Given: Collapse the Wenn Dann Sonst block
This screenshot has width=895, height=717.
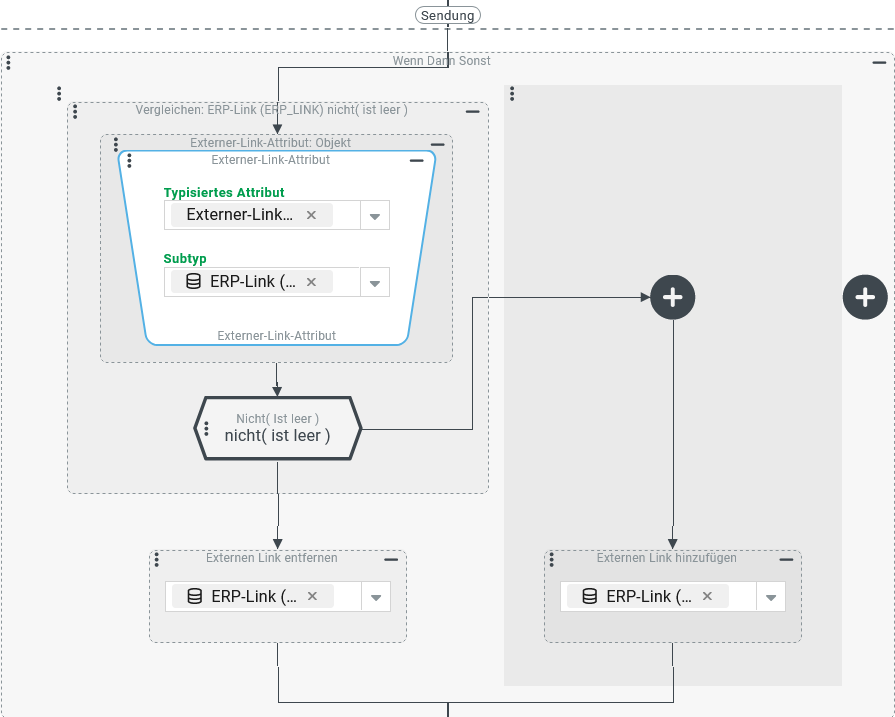Looking at the screenshot, I should pyautogui.click(x=879, y=62).
